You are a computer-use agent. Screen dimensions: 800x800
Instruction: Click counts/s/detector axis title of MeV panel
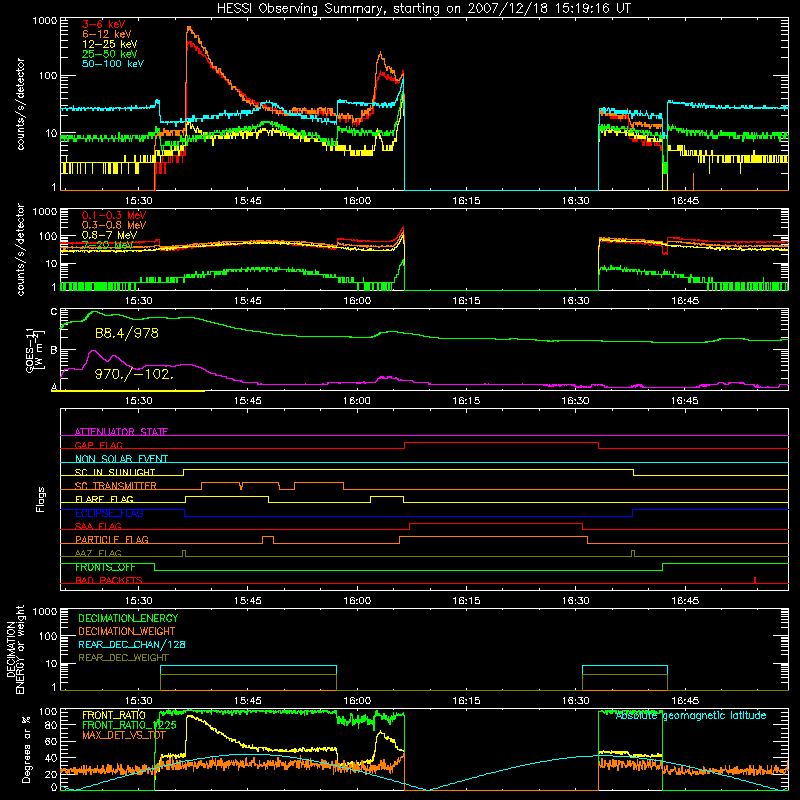pyautogui.click(x=20, y=250)
